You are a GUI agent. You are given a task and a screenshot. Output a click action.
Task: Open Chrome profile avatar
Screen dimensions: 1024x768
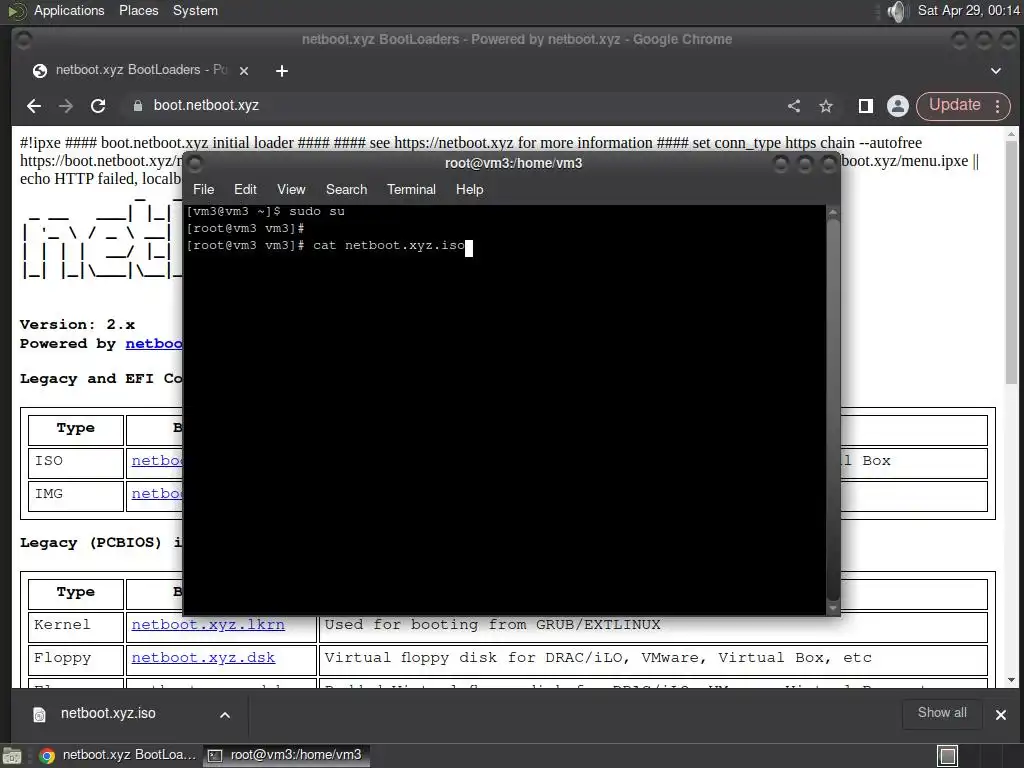(x=898, y=106)
